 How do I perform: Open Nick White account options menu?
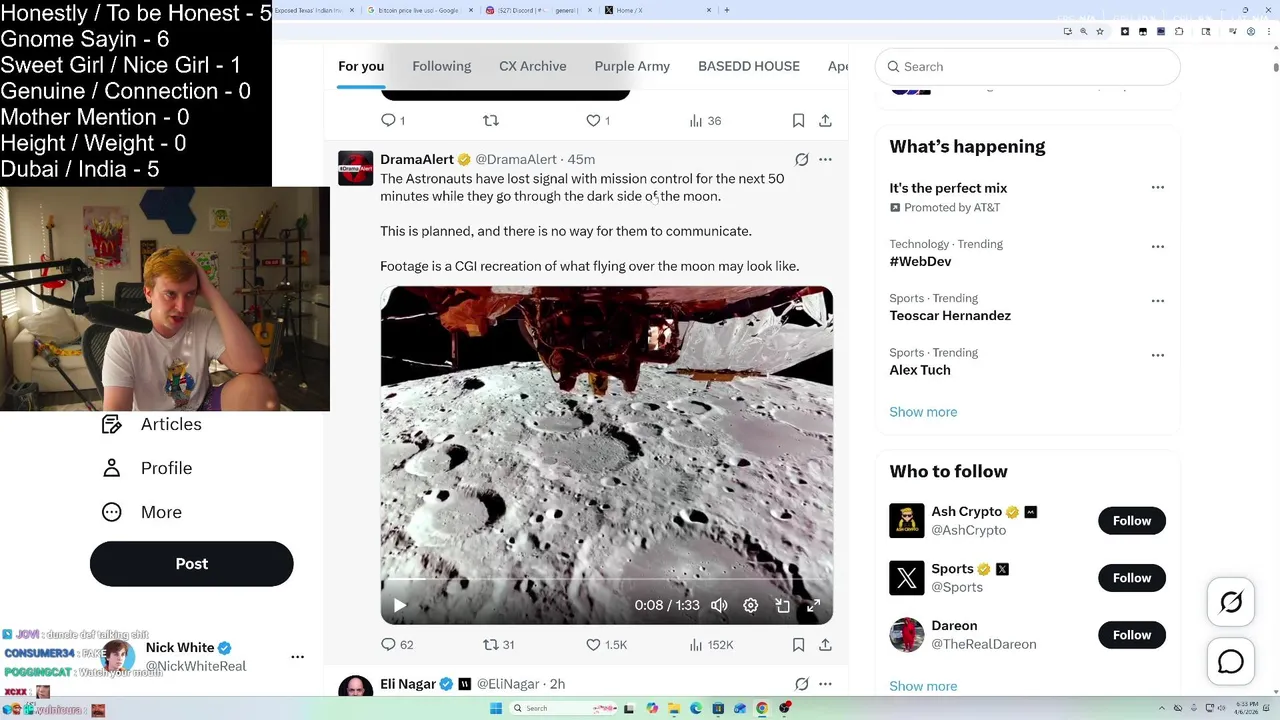pyautogui.click(x=297, y=657)
